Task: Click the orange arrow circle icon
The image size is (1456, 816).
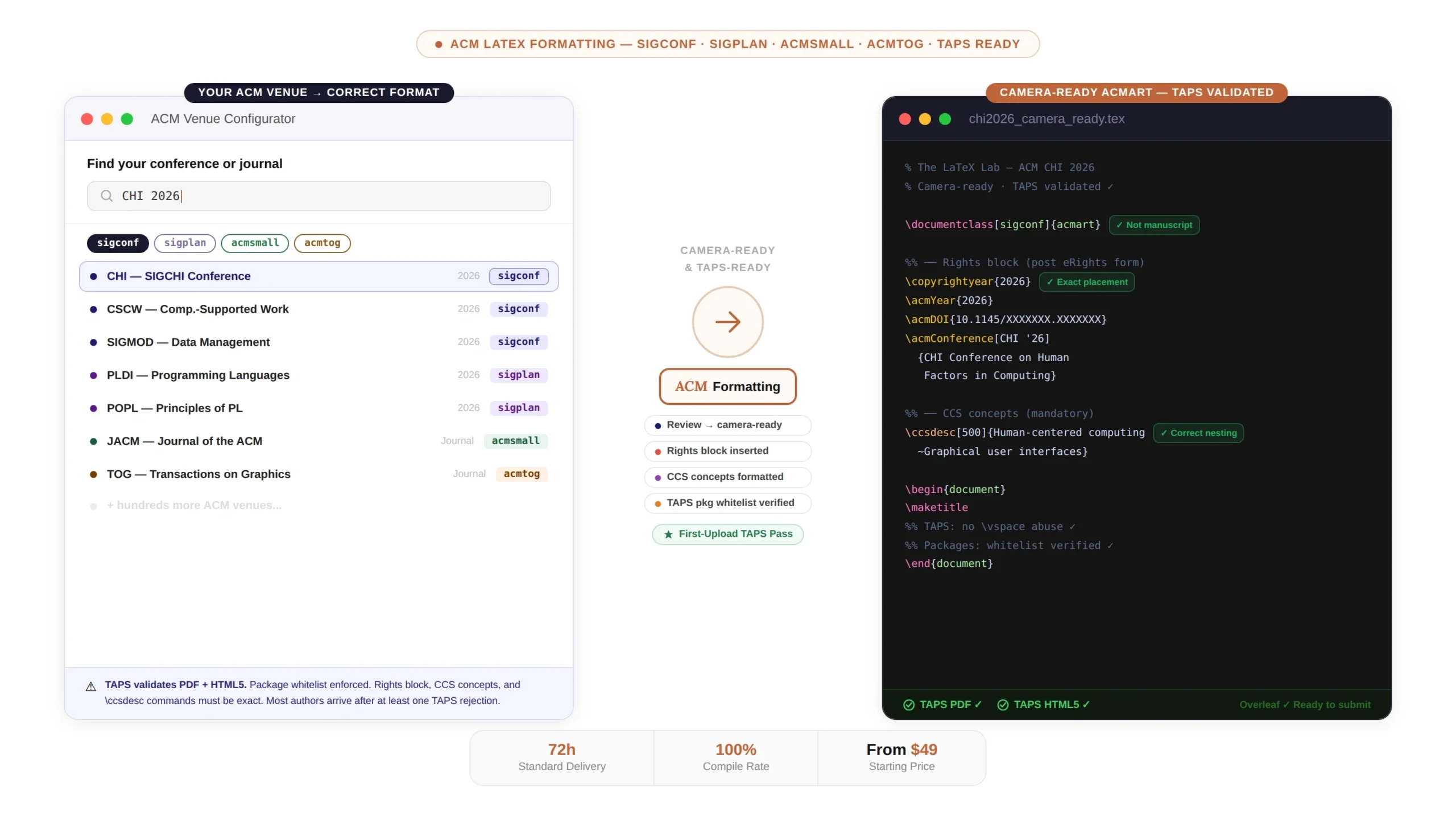Action: (727, 322)
